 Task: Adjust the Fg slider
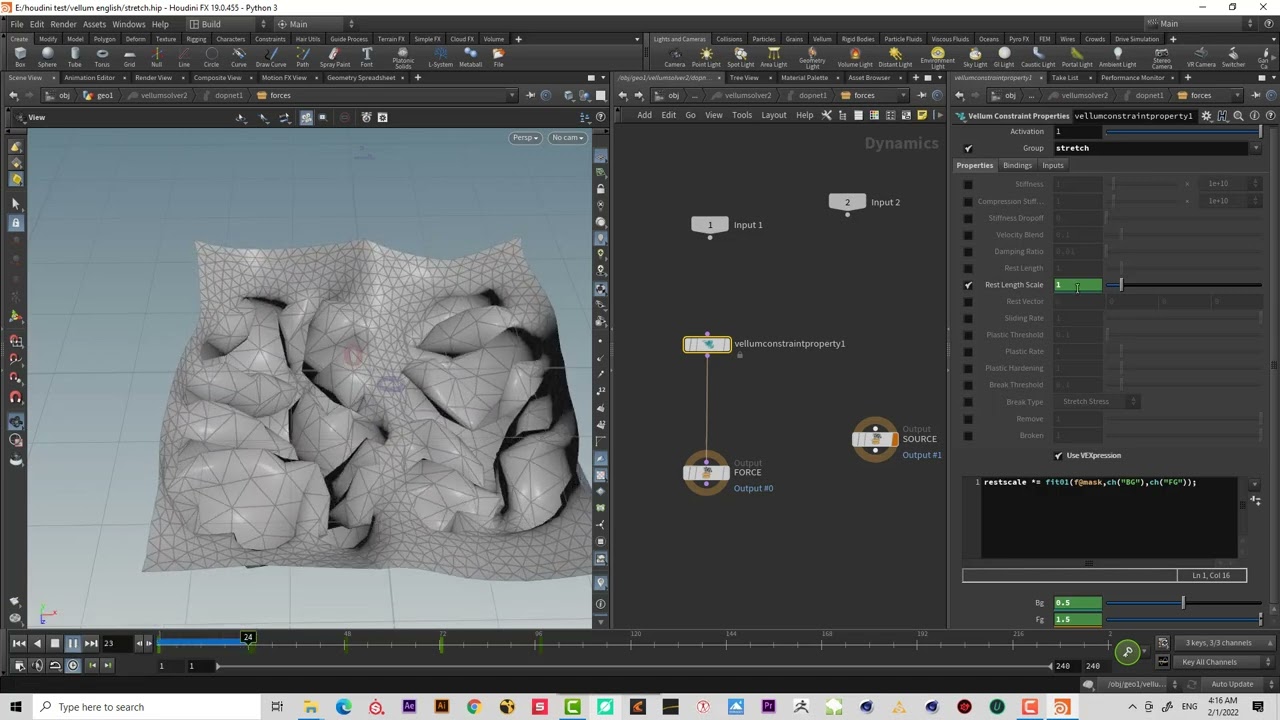click(x=1183, y=620)
